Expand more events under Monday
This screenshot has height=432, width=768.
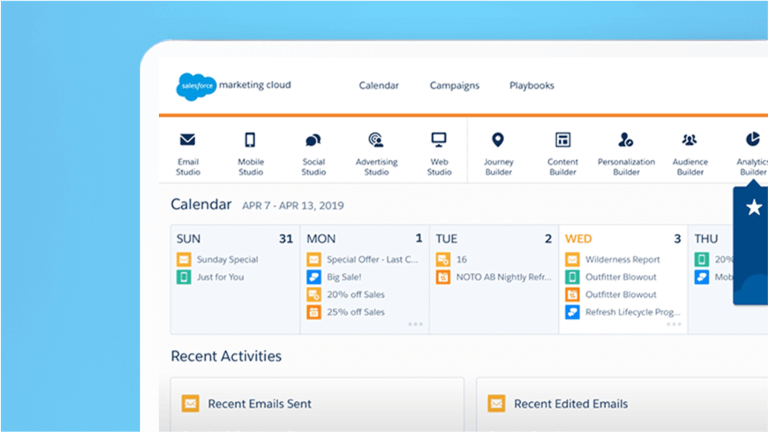(415, 324)
